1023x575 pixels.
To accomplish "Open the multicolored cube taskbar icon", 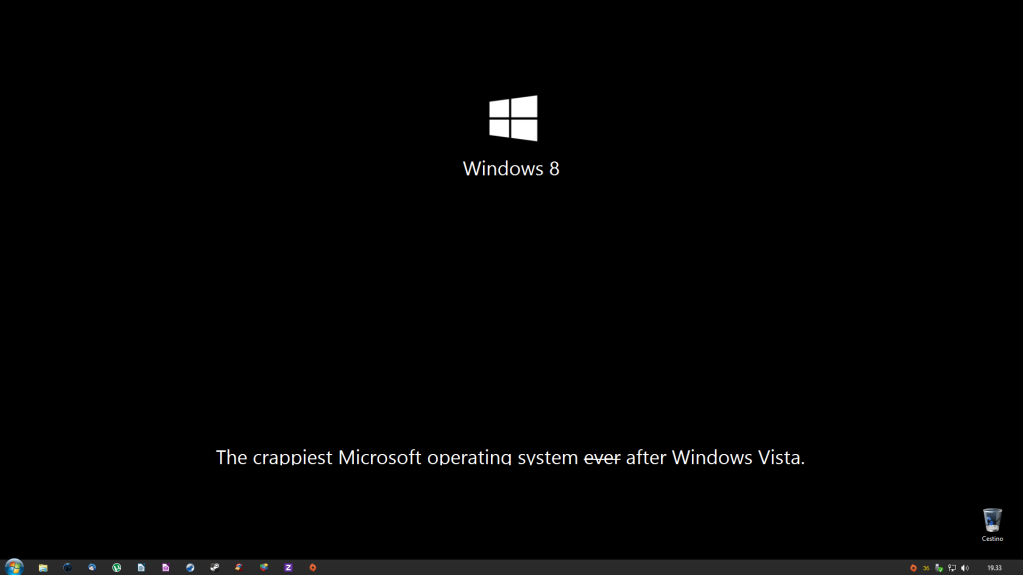I will (x=264, y=567).
